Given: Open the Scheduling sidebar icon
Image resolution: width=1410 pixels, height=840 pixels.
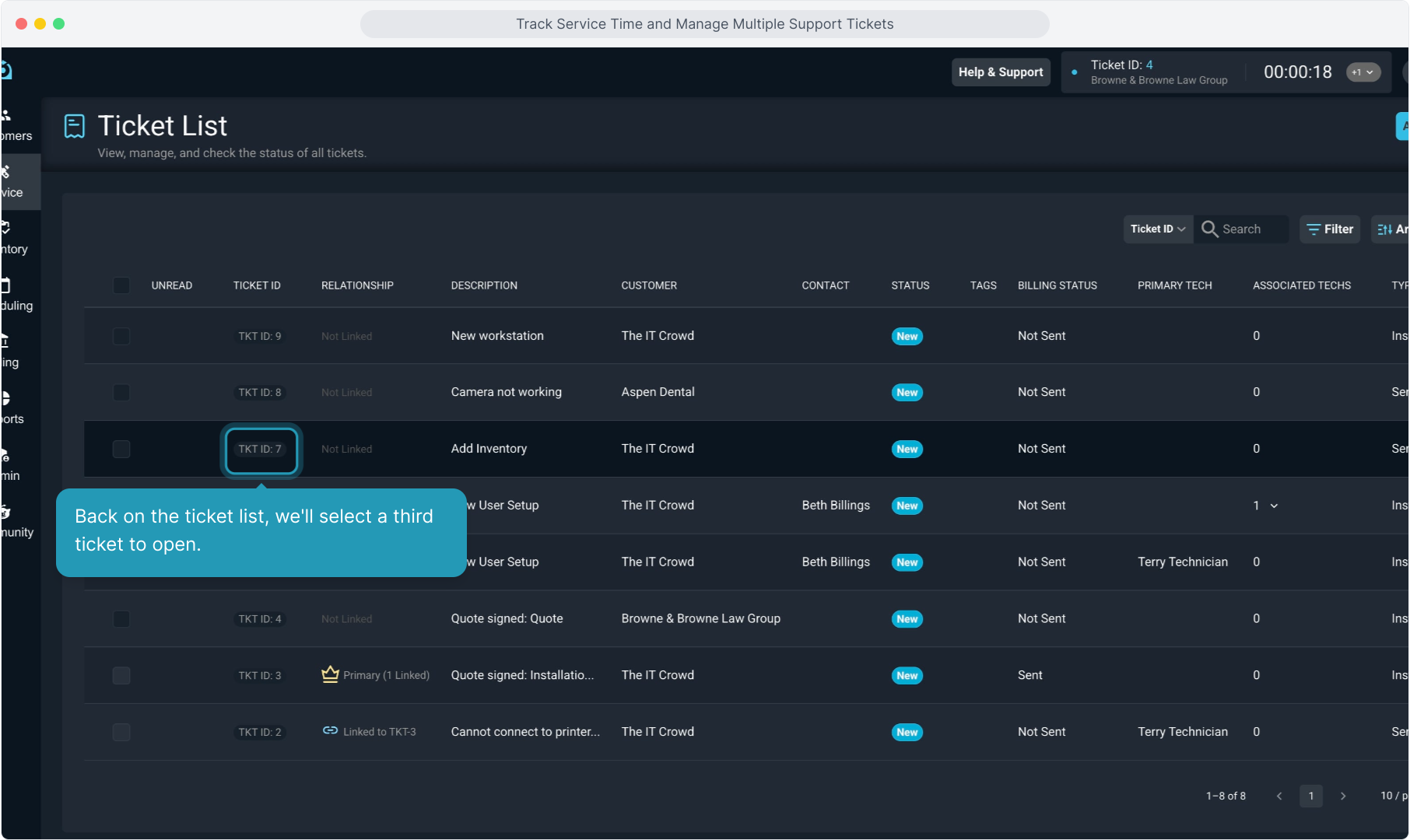Looking at the screenshot, I should (6, 285).
